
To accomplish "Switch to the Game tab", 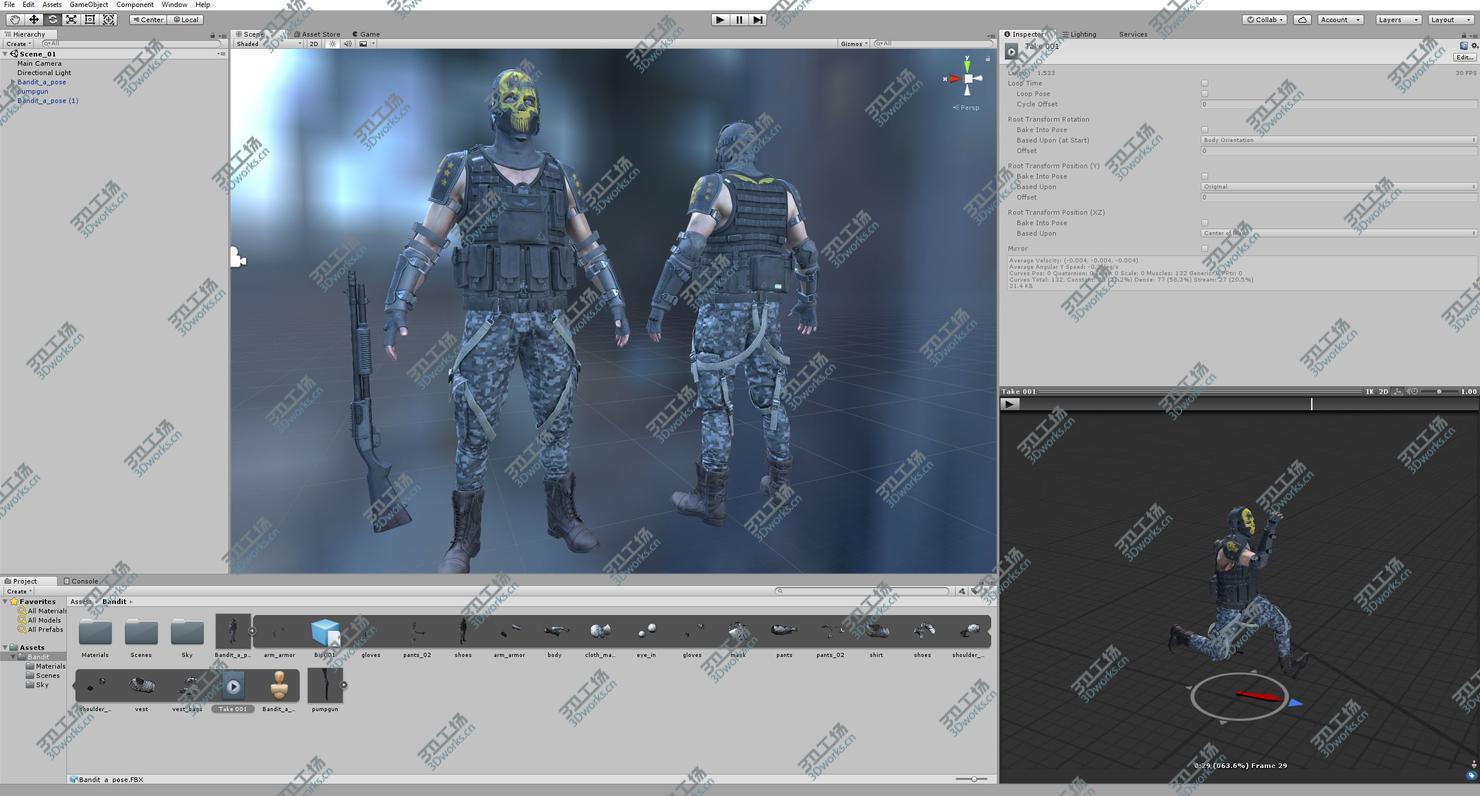I will tap(366, 34).
